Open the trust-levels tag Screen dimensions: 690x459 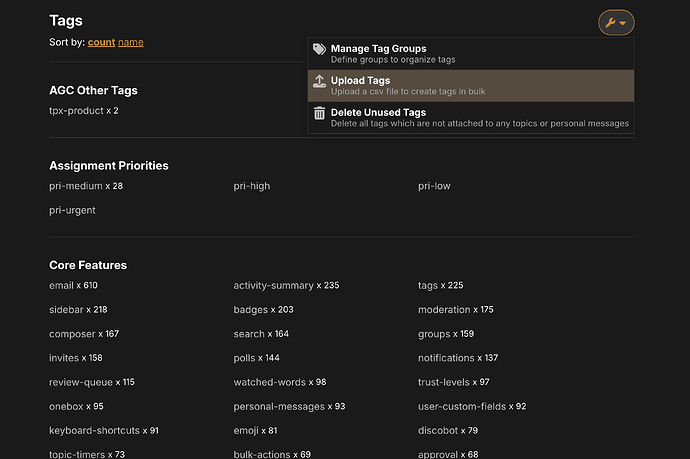444,382
